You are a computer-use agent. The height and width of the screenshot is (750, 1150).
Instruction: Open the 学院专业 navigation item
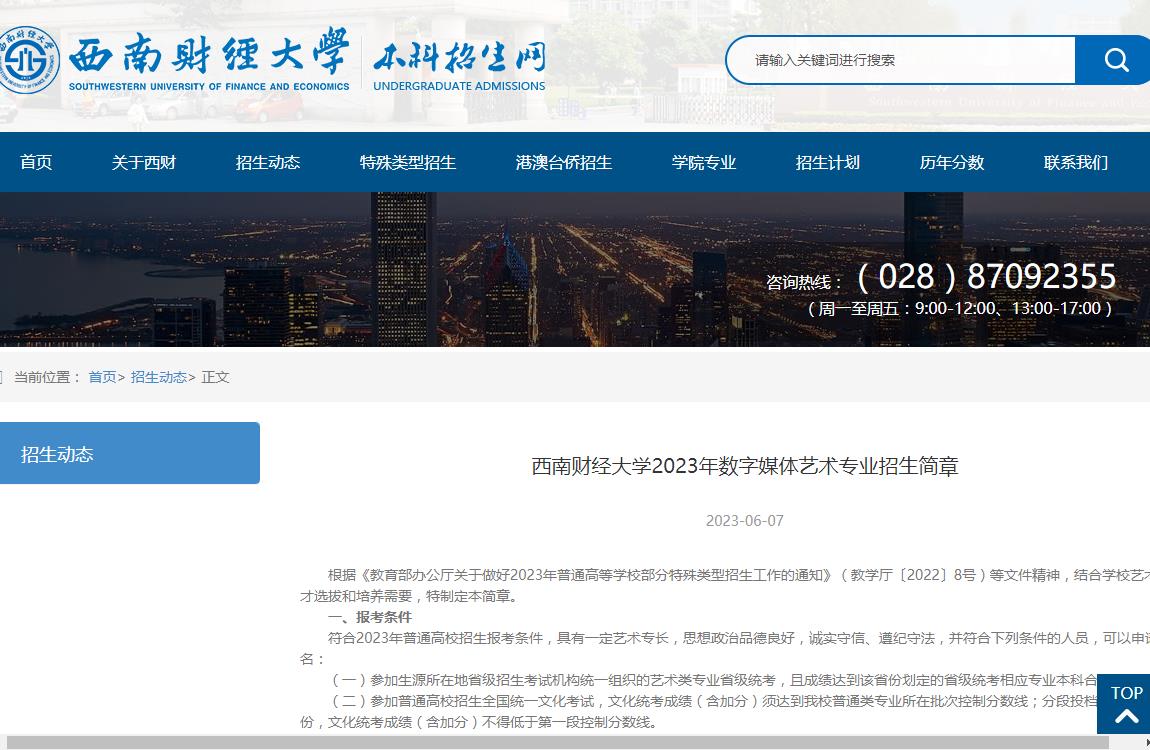[x=703, y=162]
